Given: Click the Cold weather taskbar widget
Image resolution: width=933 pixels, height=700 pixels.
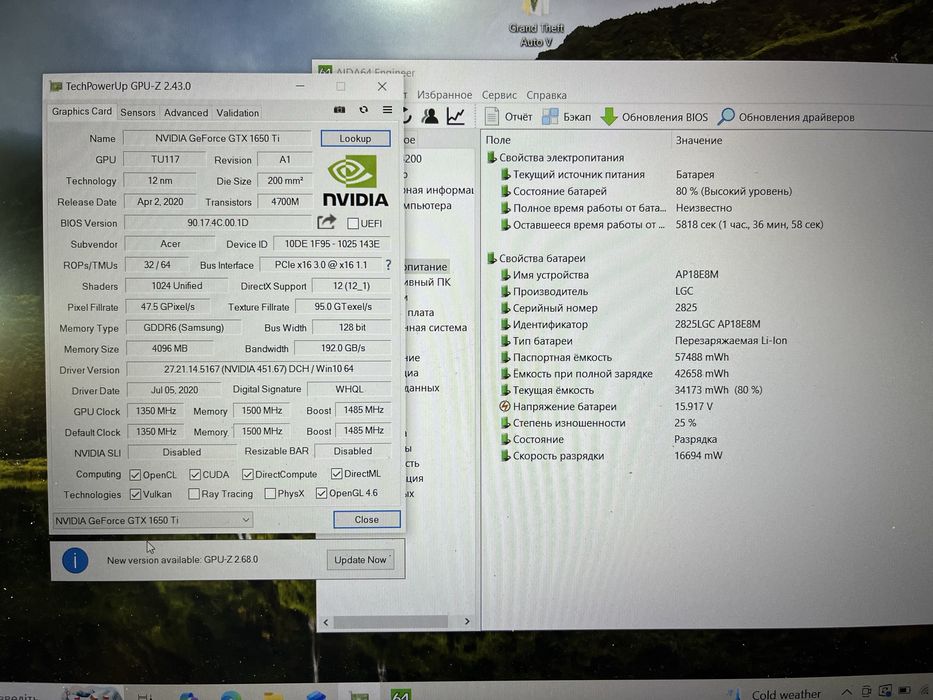Looking at the screenshot, I should [776, 694].
